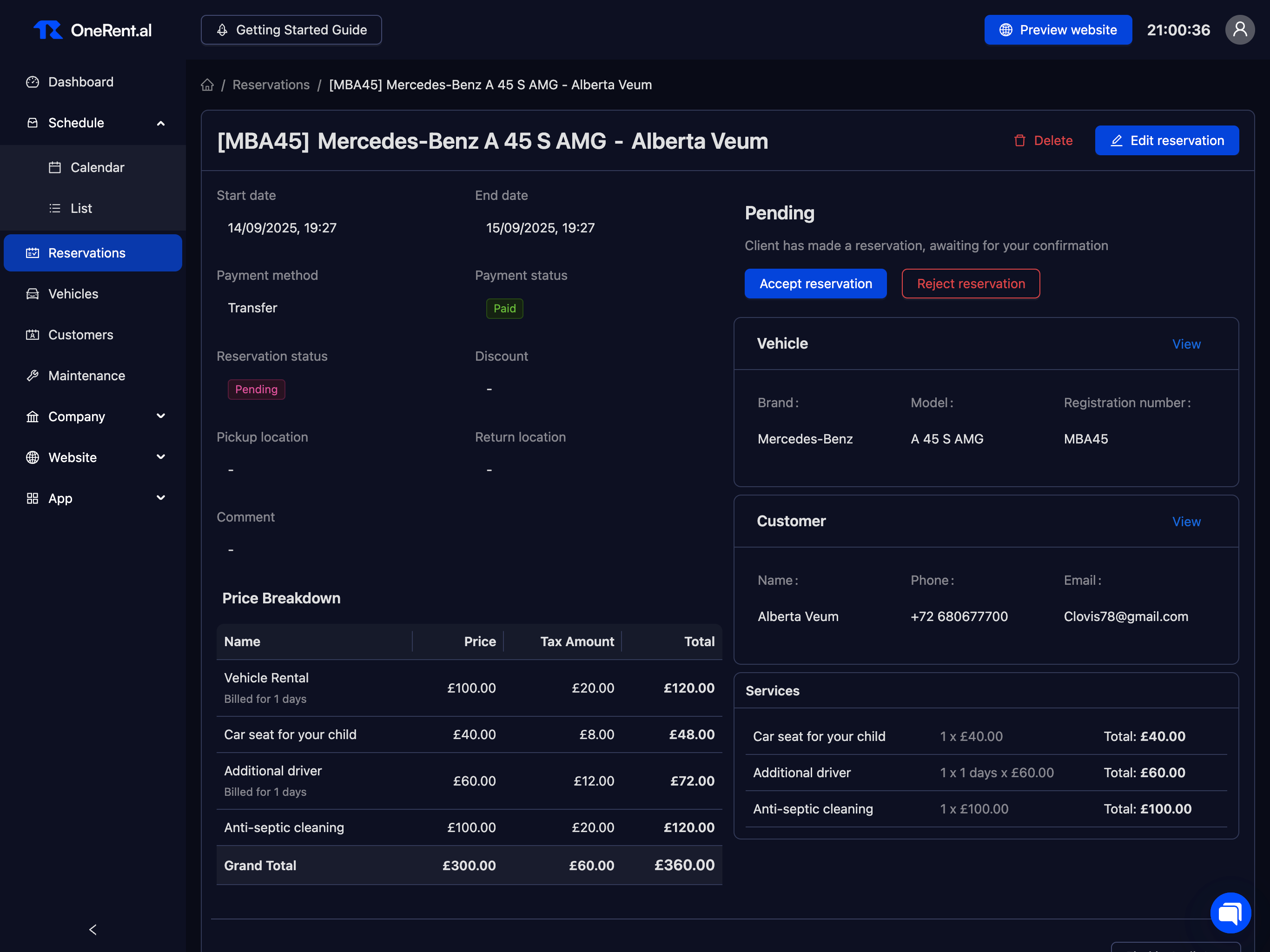Viewport: 1270px width, 952px height.
Task: Accept the pending reservation
Action: pos(815,284)
